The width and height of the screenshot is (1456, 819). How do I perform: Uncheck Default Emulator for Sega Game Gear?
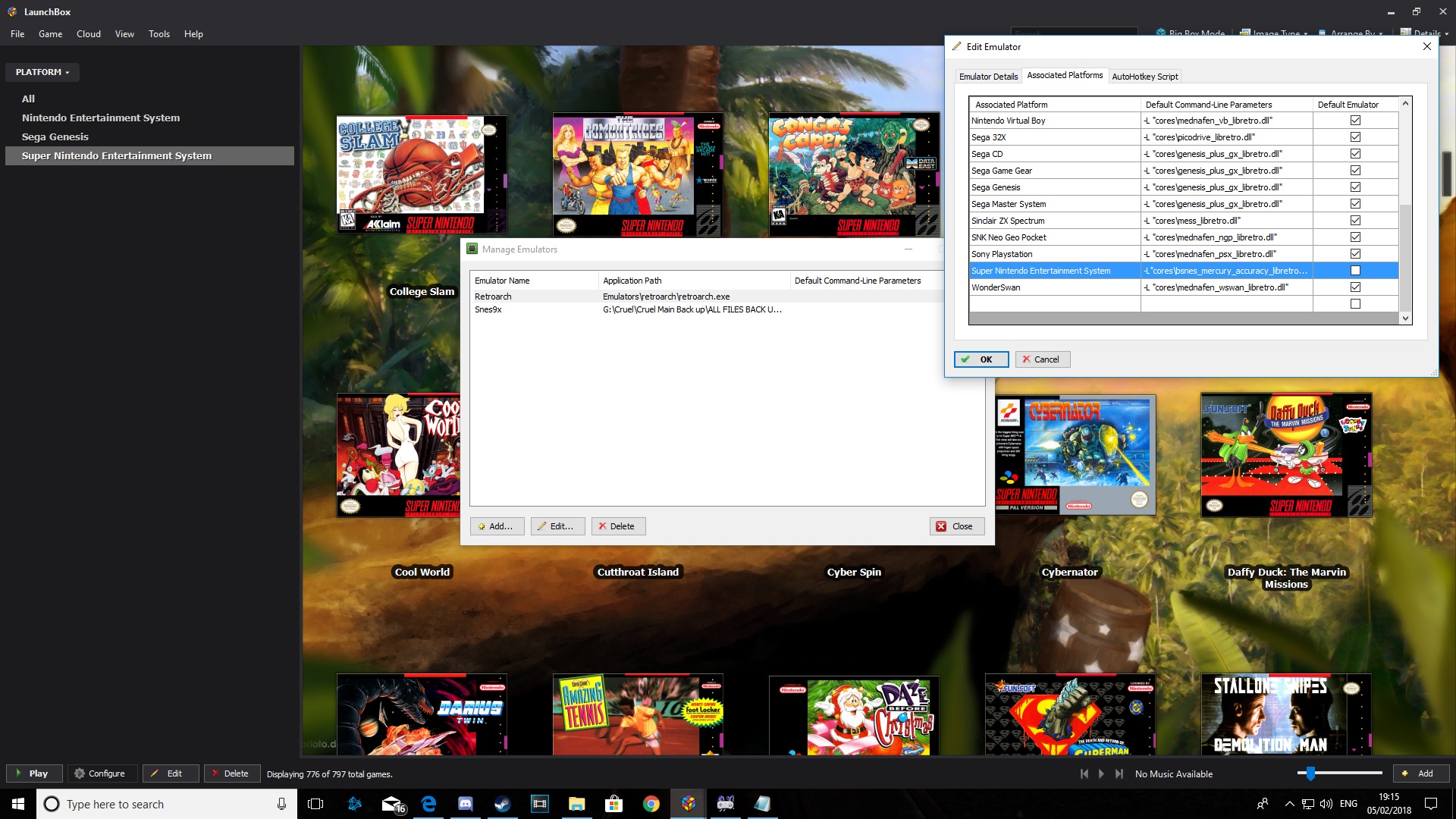(x=1355, y=171)
